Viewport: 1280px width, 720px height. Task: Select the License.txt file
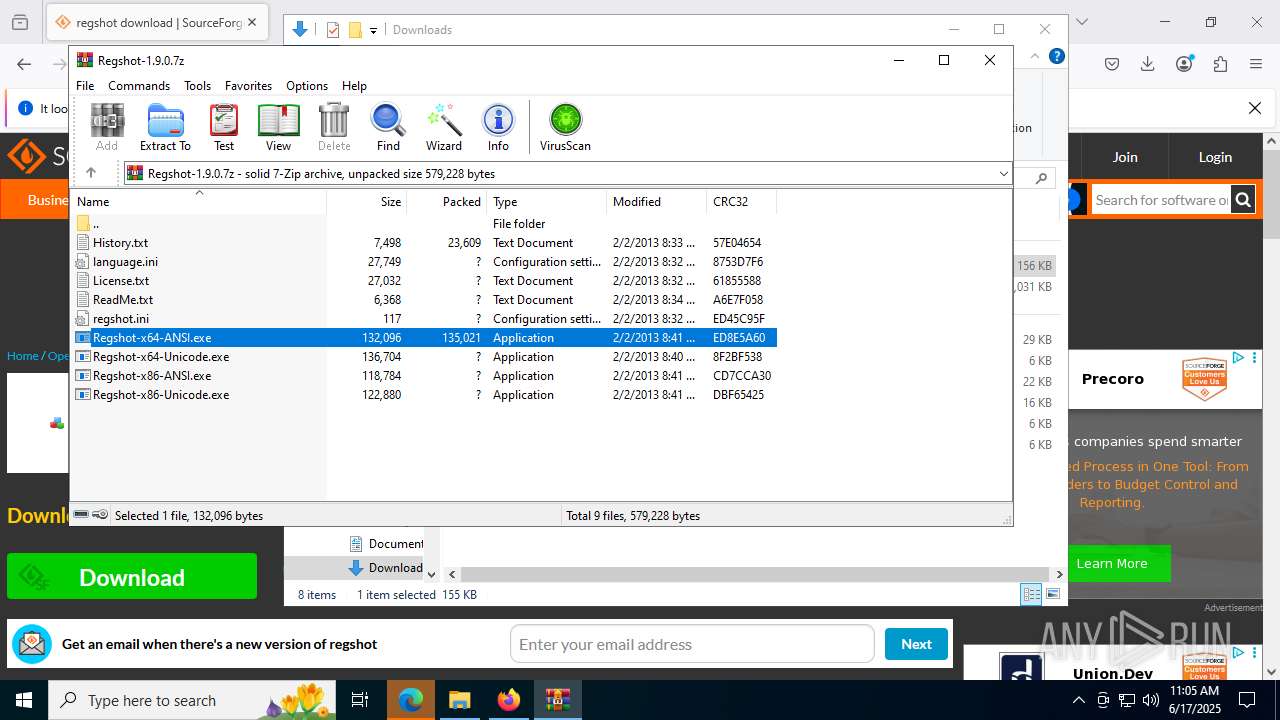425,281
